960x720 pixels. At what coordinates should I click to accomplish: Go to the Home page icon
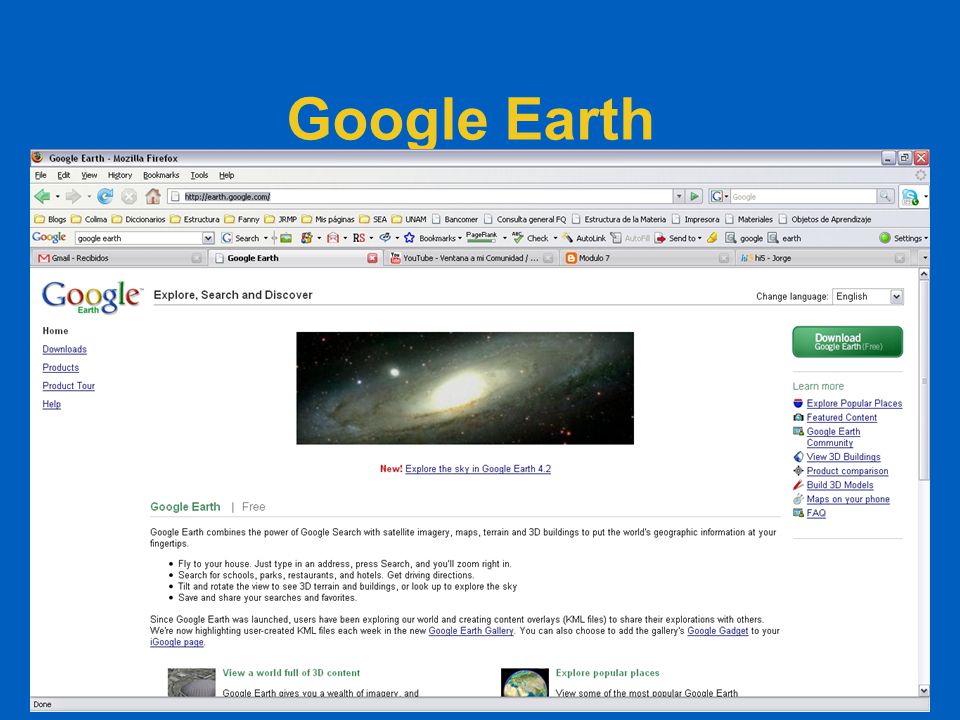click(153, 197)
